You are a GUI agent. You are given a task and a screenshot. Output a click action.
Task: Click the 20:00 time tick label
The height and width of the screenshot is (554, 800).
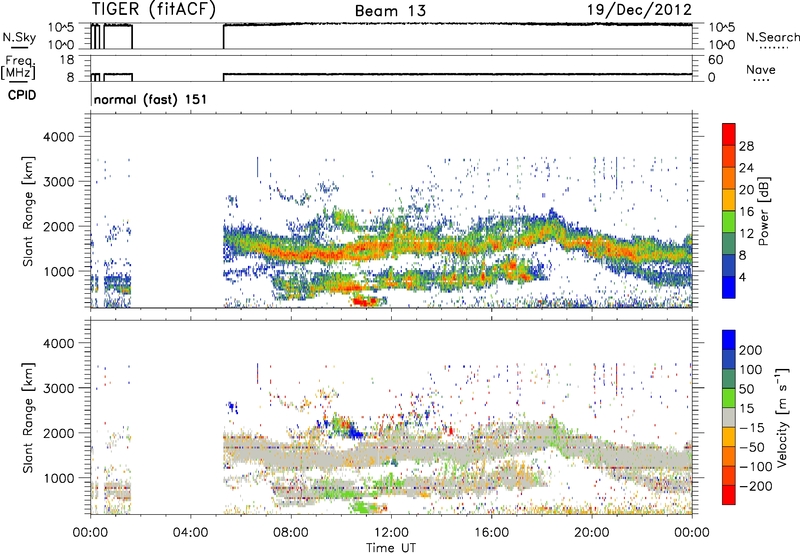592,533
